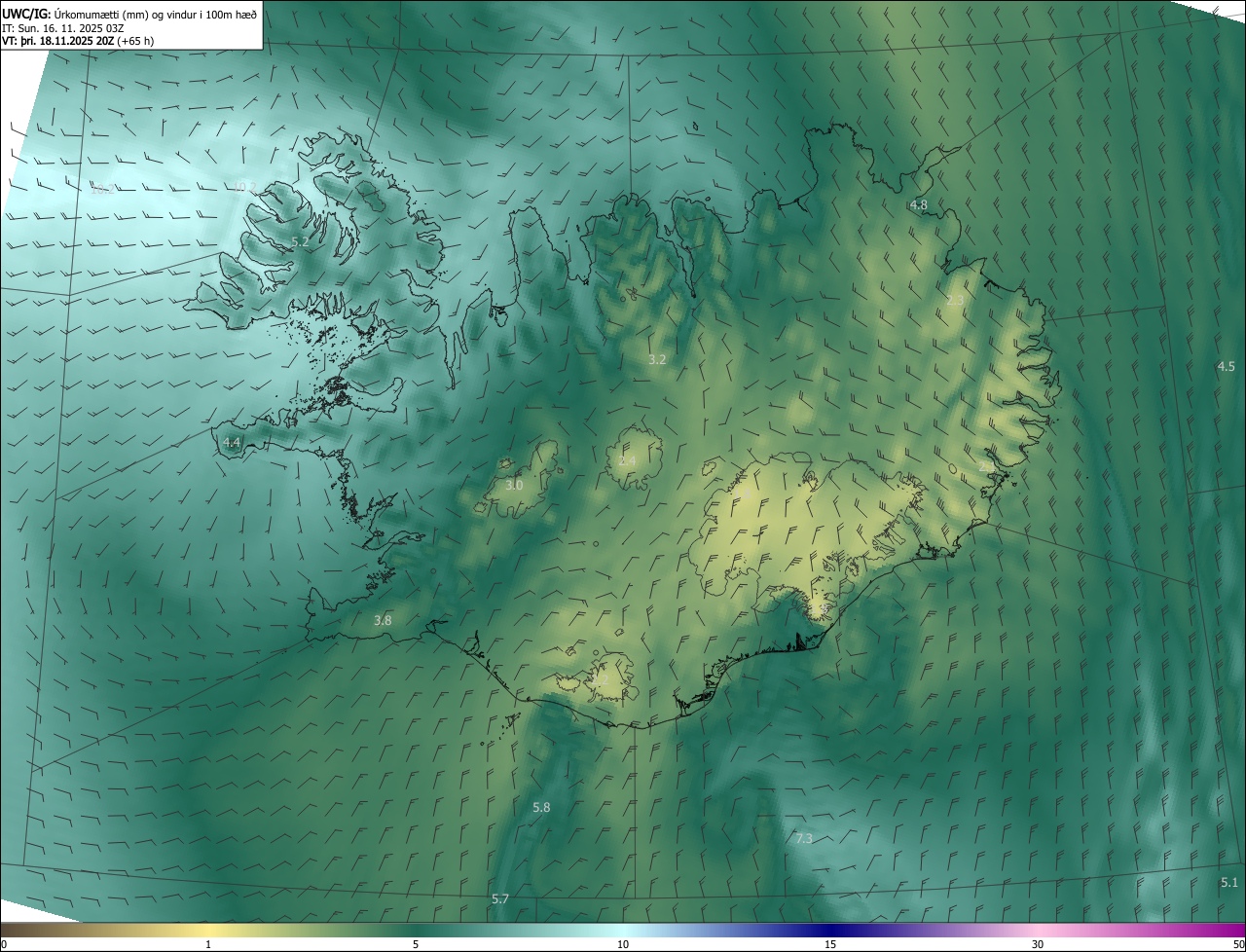Click the 4.4 value on Snæfellsnes peninsula

tap(232, 442)
